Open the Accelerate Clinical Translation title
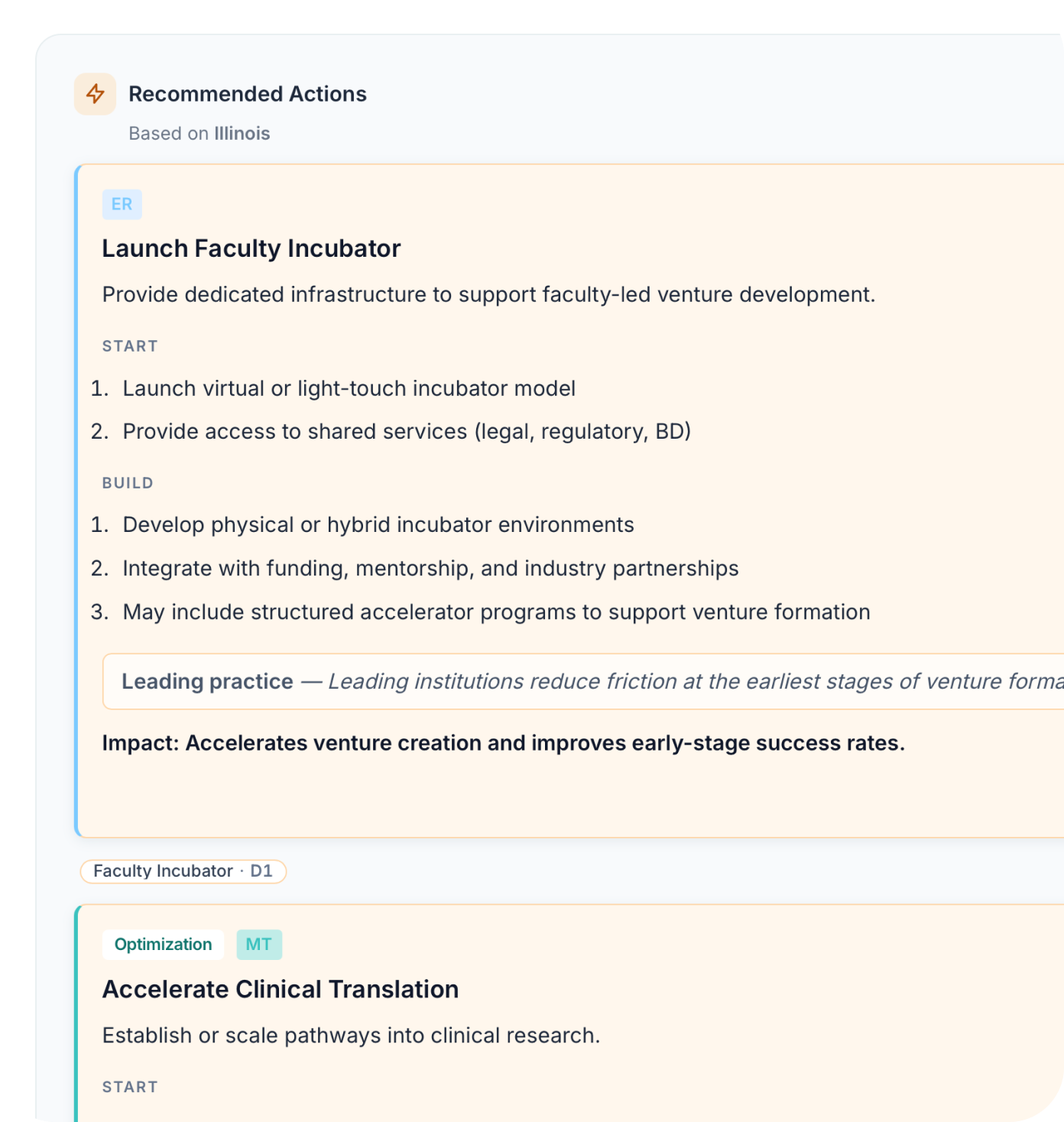 tap(281, 990)
